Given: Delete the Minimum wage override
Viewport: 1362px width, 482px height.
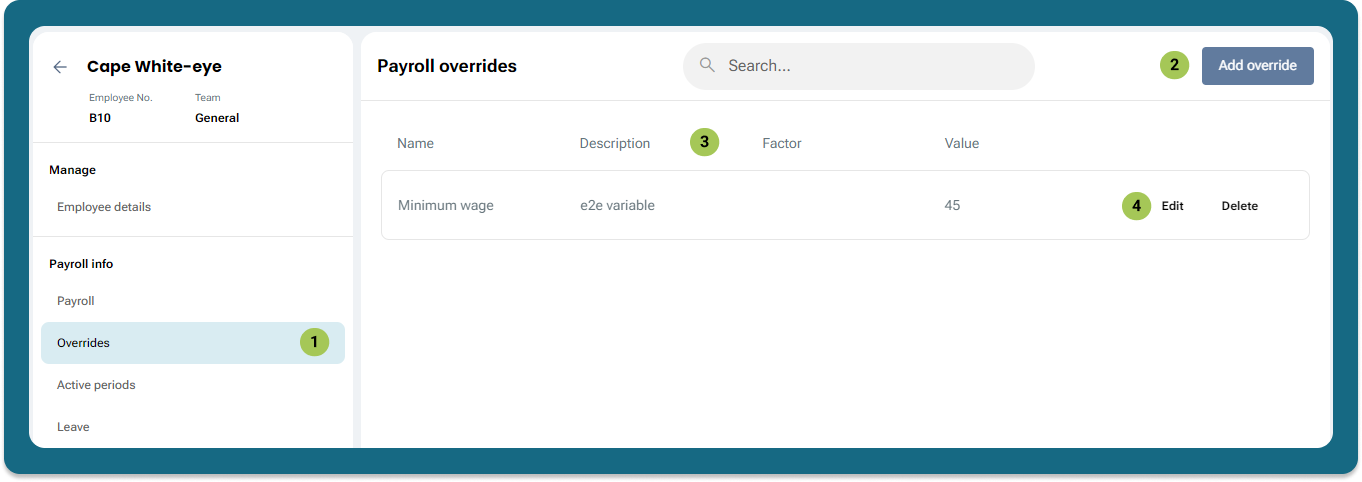Looking at the screenshot, I should pyautogui.click(x=1239, y=206).
